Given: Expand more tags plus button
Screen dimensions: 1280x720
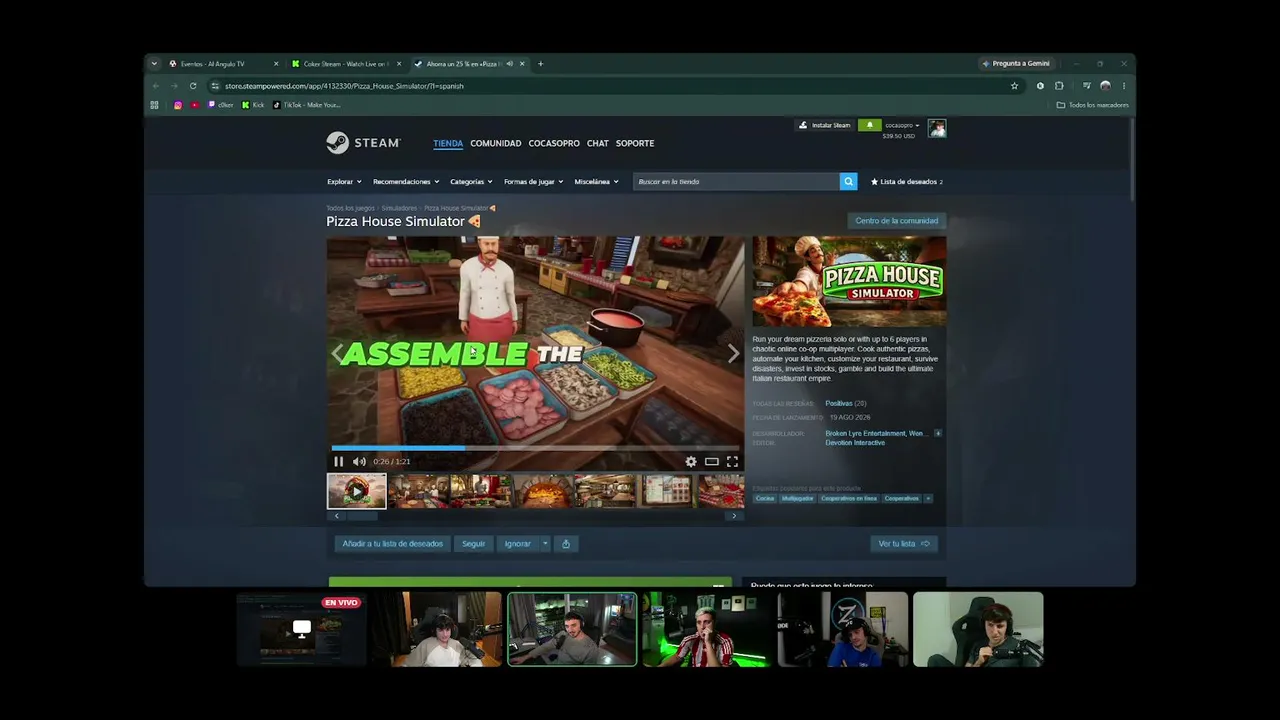Looking at the screenshot, I should click(928, 498).
